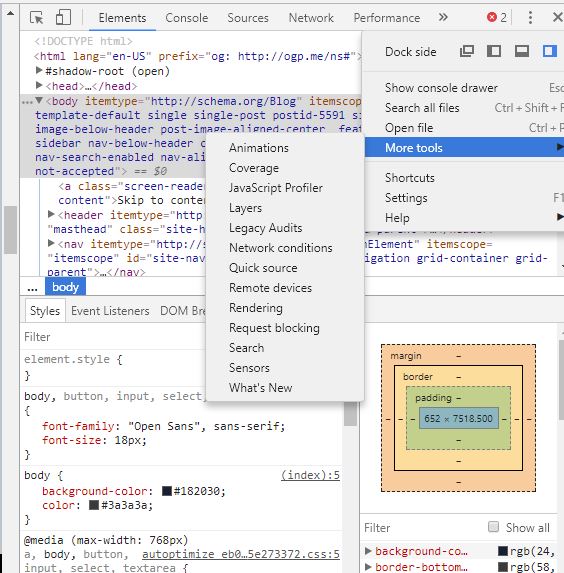Viewport: 564px width, 573px height.
Task: Click the breadcrumb ellipsis
Action: pyautogui.click(x=33, y=288)
